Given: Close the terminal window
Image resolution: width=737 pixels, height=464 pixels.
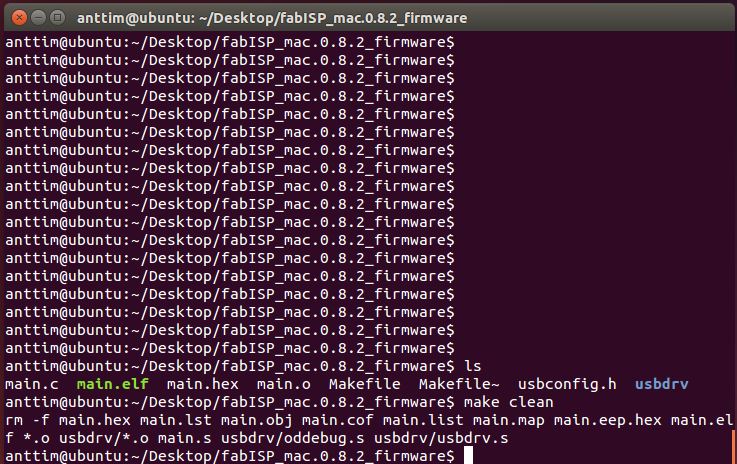Looking at the screenshot, I should [19, 18].
